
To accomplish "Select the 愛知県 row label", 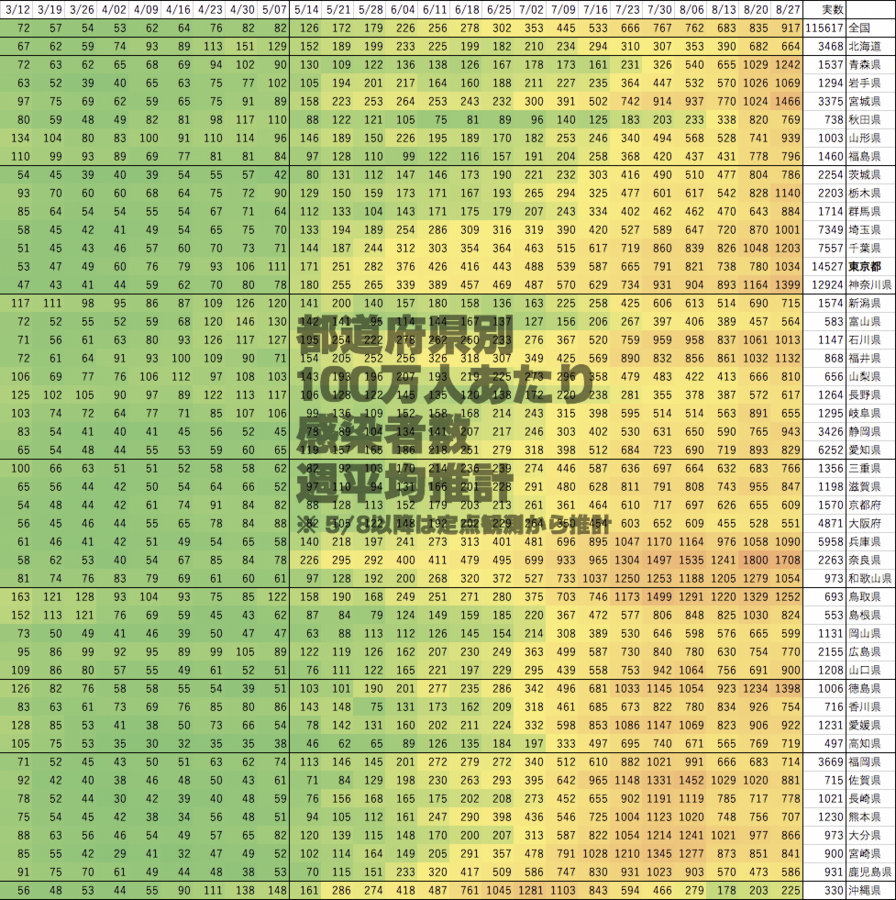I will pos(864,450).
